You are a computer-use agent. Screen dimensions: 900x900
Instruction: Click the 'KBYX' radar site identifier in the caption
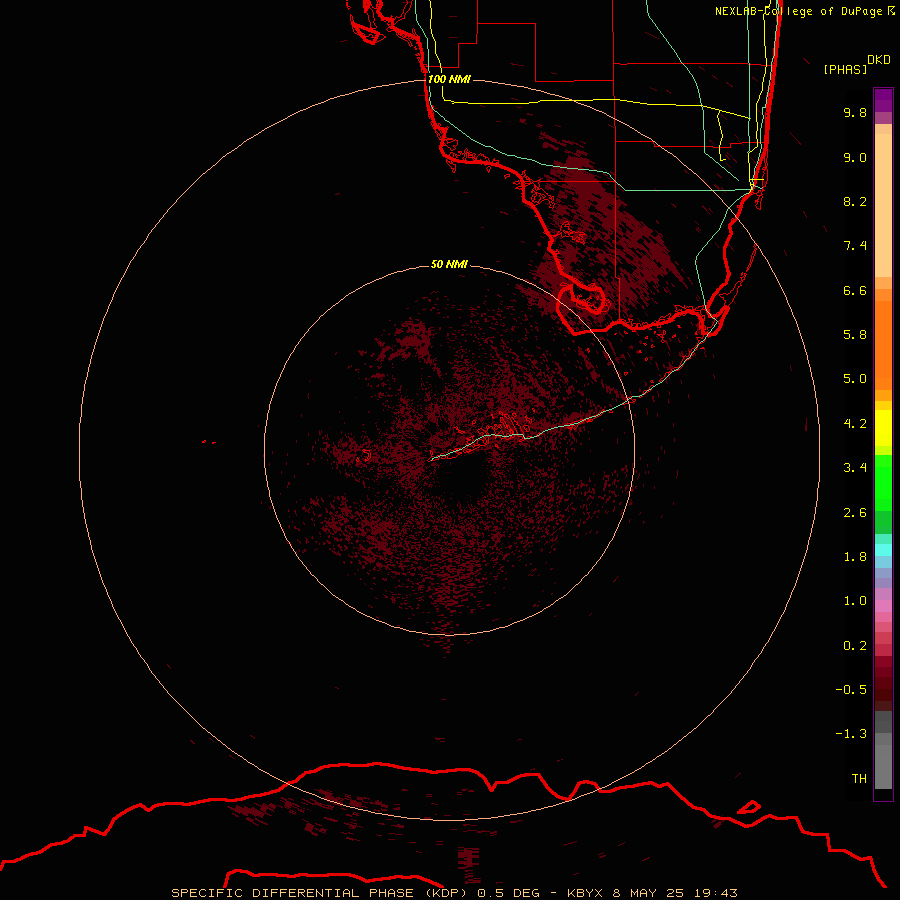pyautogui.click(x=585, y=893)
